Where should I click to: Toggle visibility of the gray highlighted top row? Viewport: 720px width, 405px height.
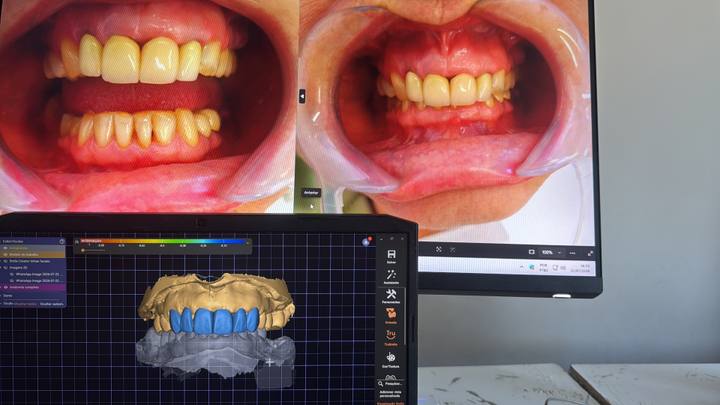click(6, 248)
